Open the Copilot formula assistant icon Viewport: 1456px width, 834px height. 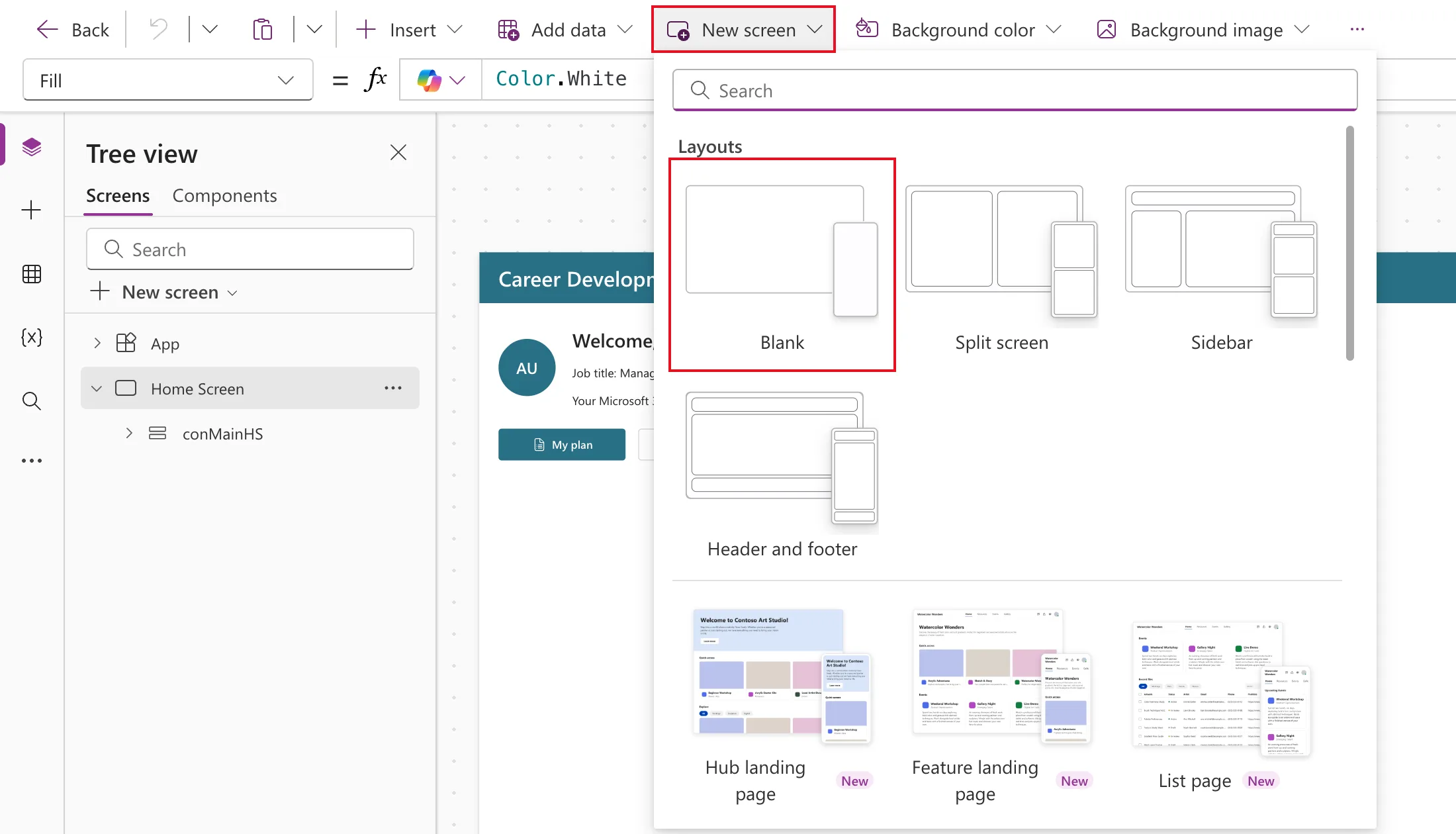[x=429, y=80]
